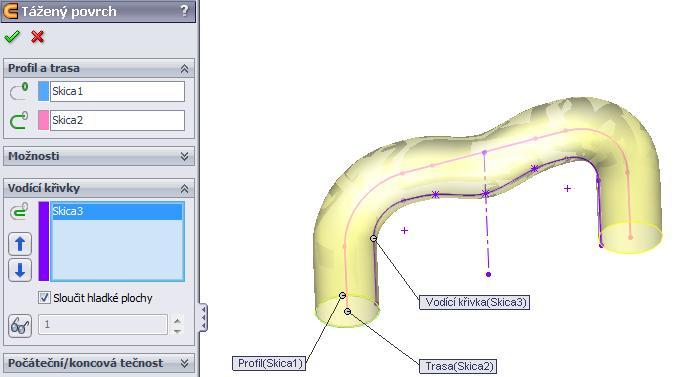
Task: Select Skica3 in the guide curves list
Action: pyautogui.click(x=117, y=212)
